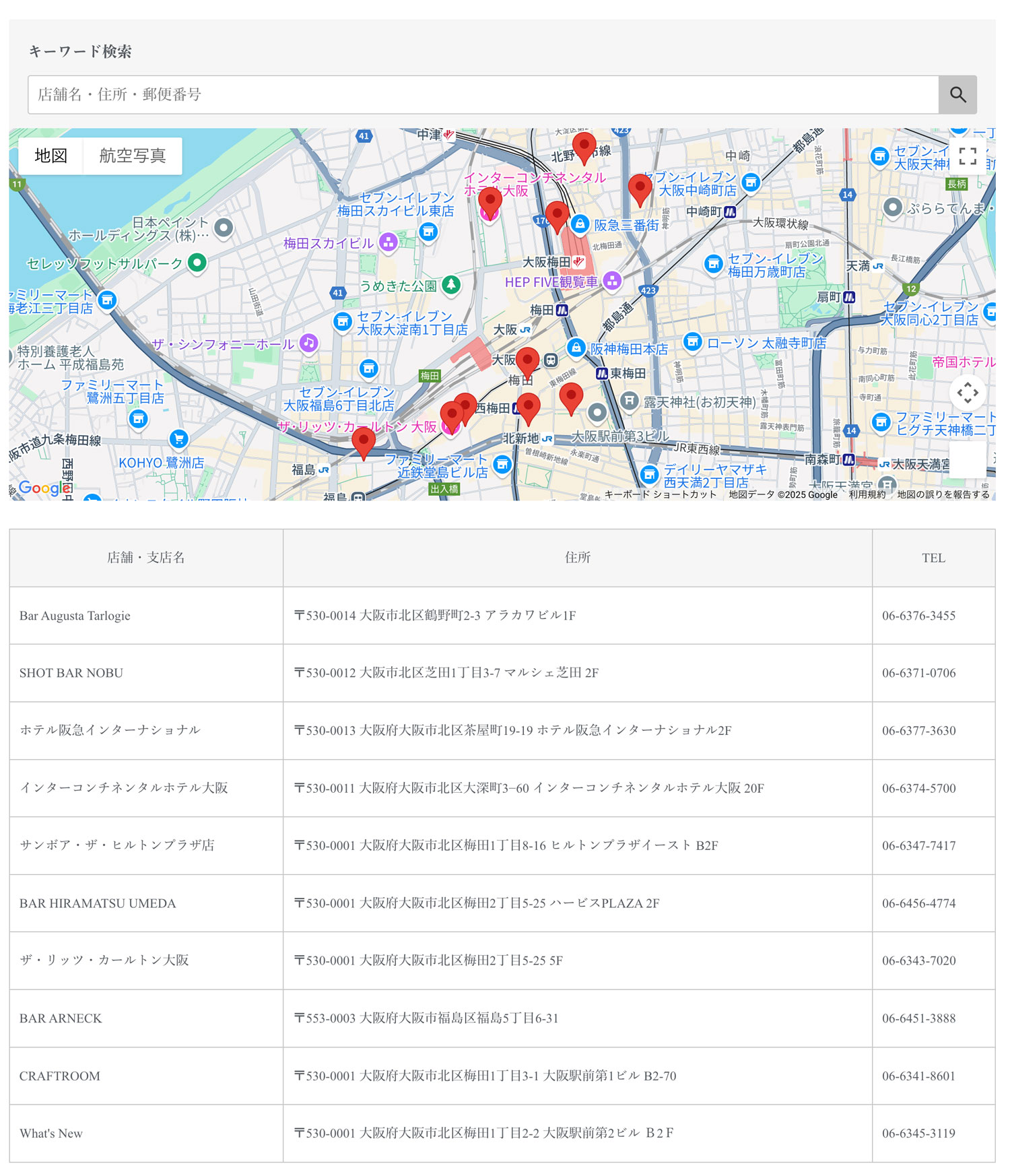Click 梅田スカイビル purple map icon
This screenshot has width=1010, height=1176.
click(x=389, y=242)
